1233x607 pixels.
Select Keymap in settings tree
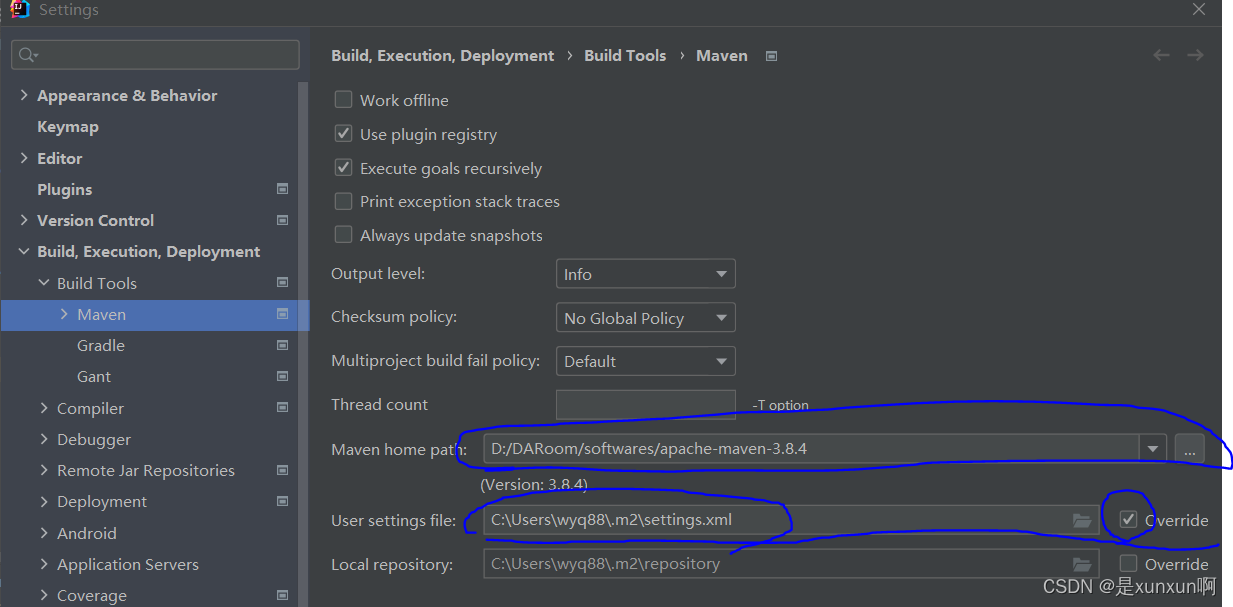coord(68,127)
